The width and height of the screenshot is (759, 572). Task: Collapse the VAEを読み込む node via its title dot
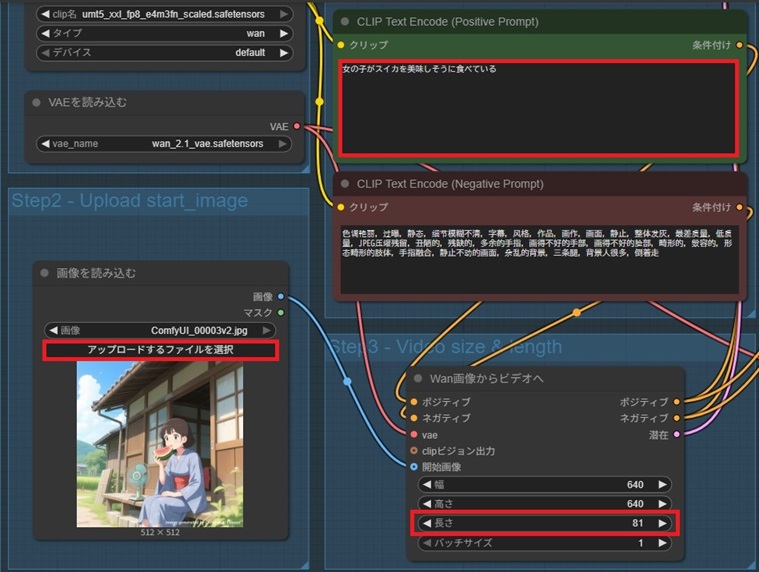[36, 102]
